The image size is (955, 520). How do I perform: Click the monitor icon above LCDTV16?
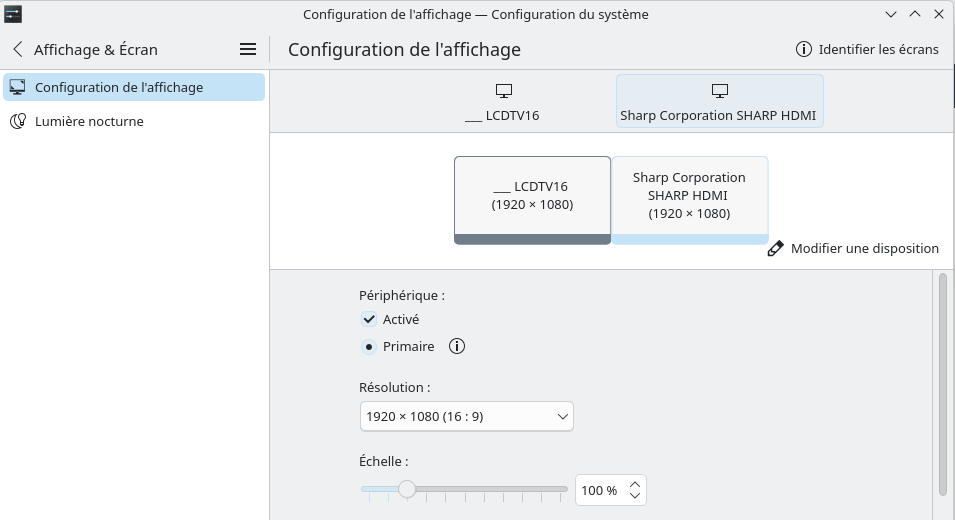pyautogui.click(x=503, y=91)
